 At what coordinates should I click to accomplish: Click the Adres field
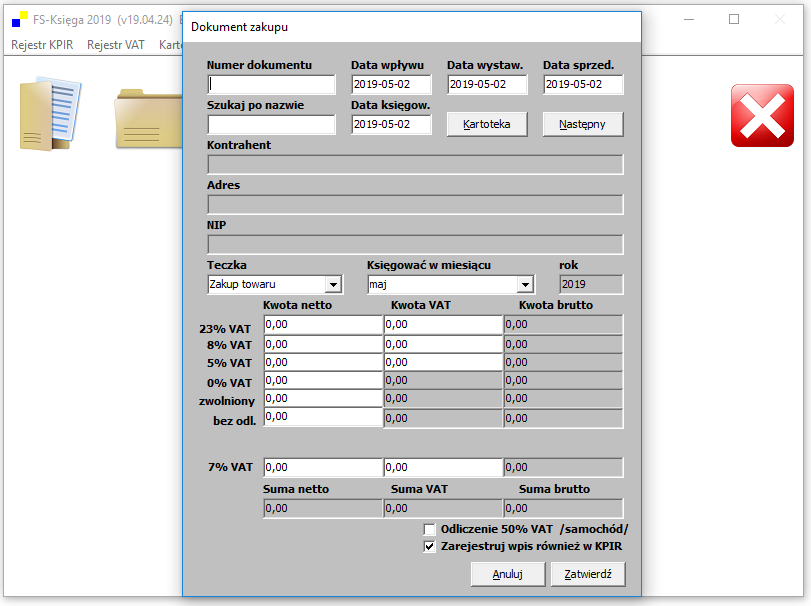(415, 204)
